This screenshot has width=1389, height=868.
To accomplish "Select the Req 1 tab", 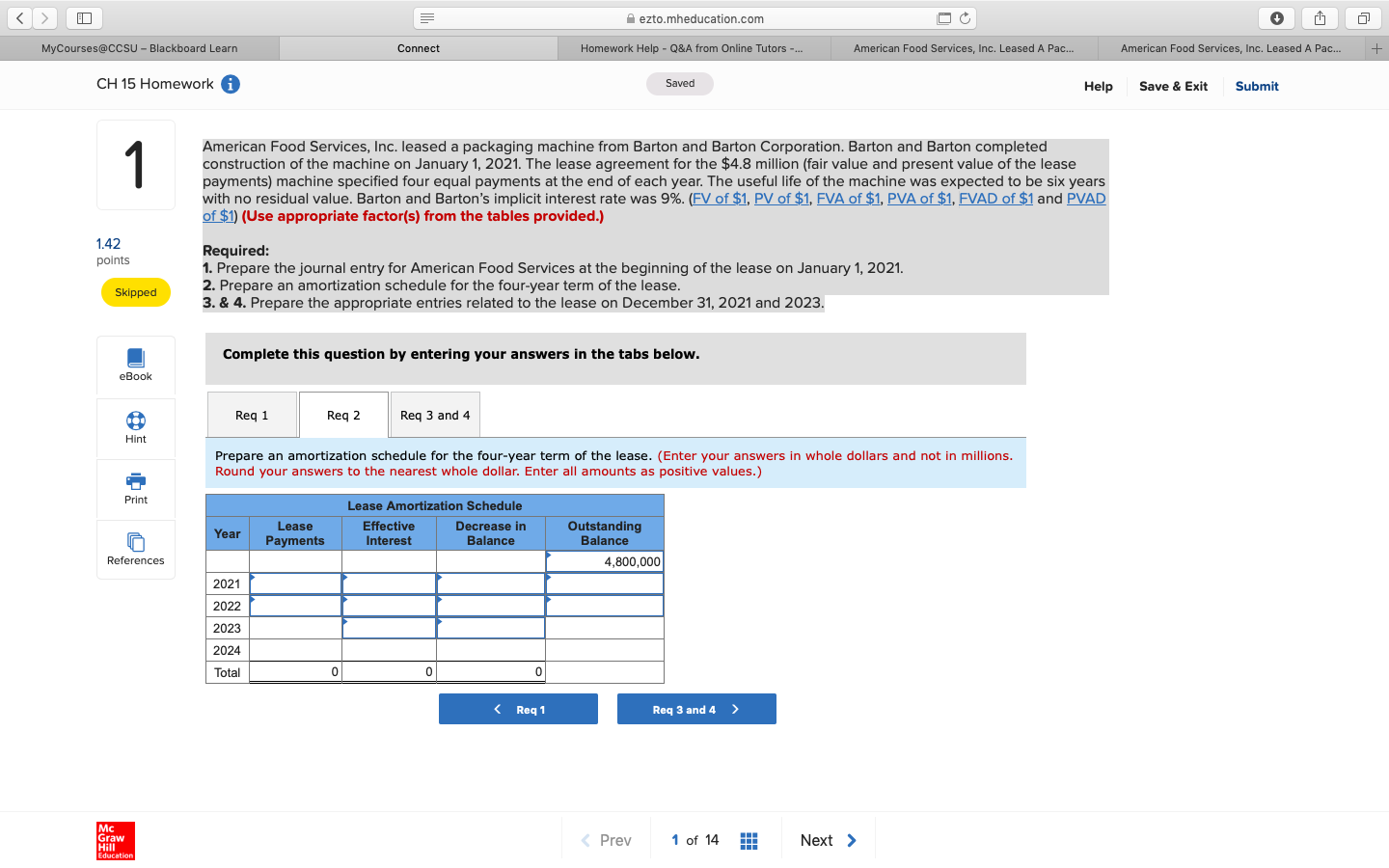I will pyautogui.click(x=252, y=415).
